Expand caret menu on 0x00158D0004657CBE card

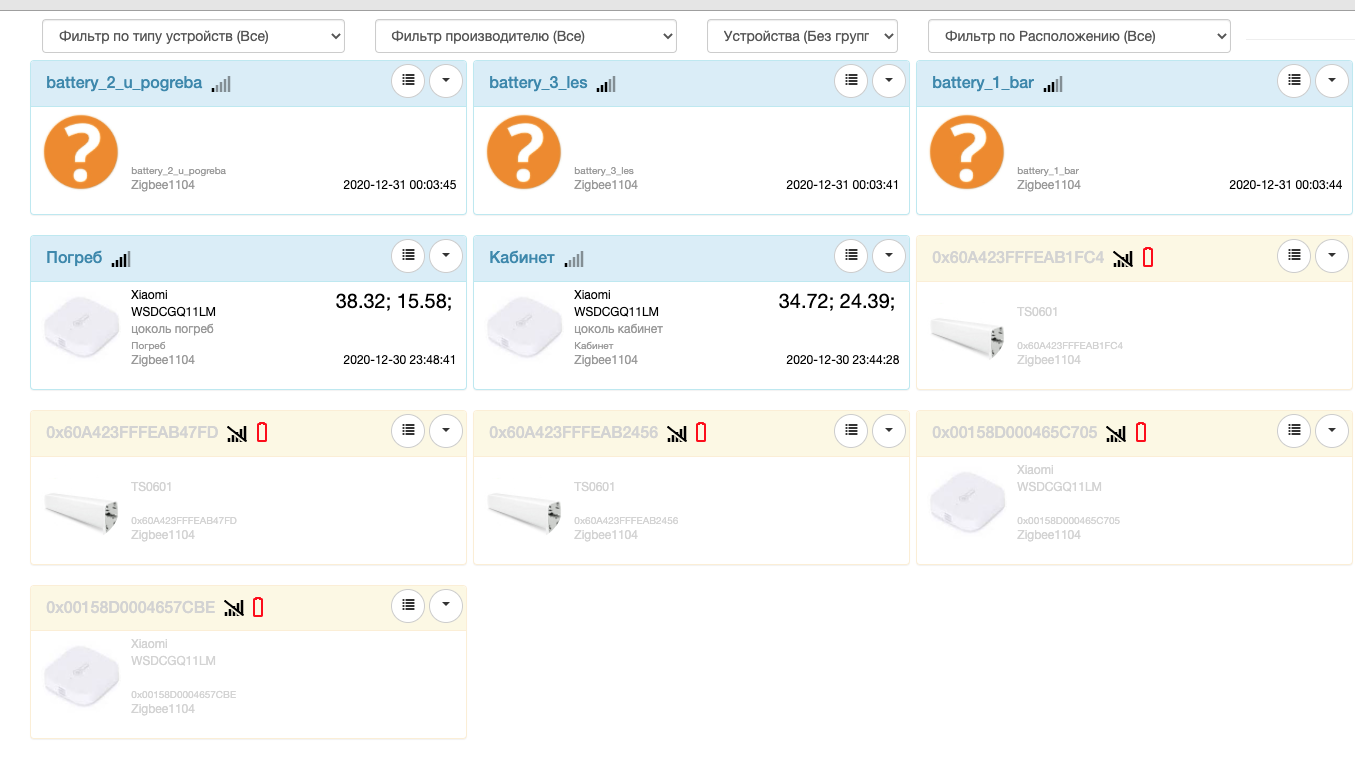[446, 605]
